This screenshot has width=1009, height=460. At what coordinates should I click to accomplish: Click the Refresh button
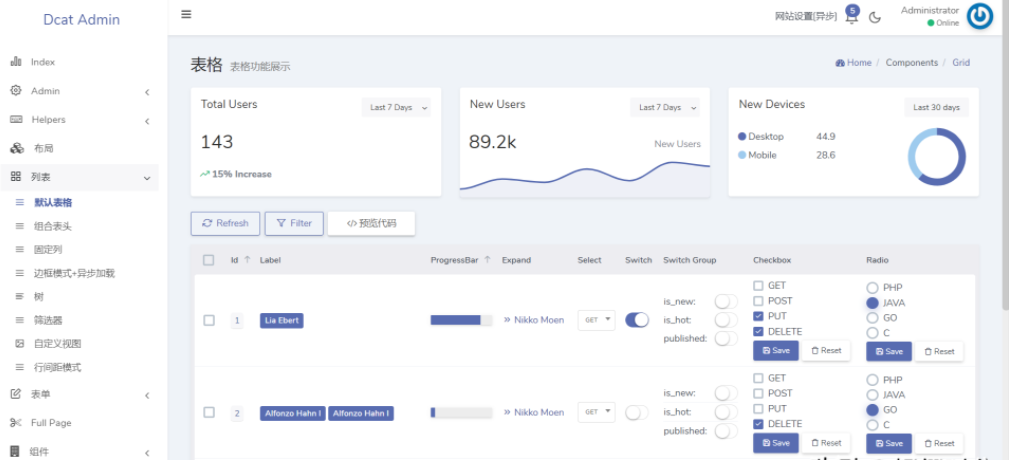[225, 223]
